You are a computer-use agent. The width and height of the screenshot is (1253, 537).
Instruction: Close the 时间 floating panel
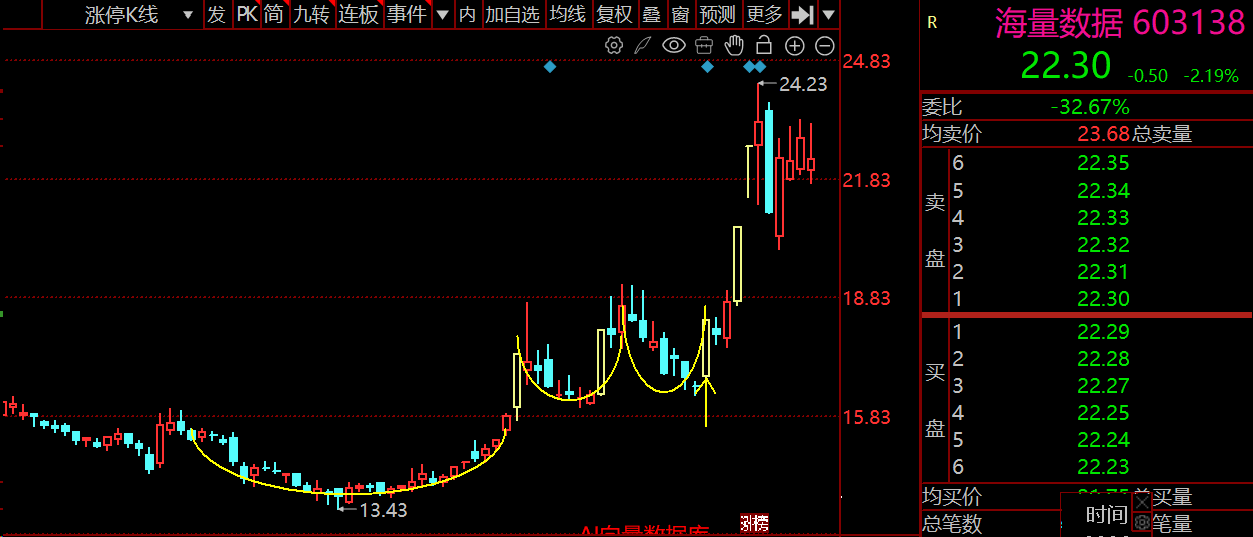(x=1142, y=501)
